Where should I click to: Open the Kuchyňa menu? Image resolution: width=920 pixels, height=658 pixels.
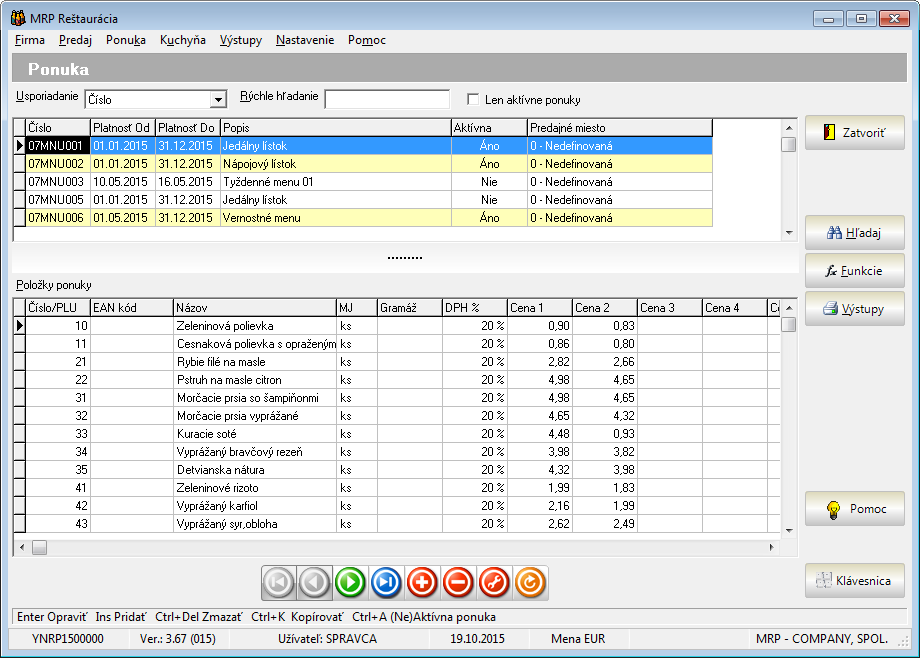[183, 40]
